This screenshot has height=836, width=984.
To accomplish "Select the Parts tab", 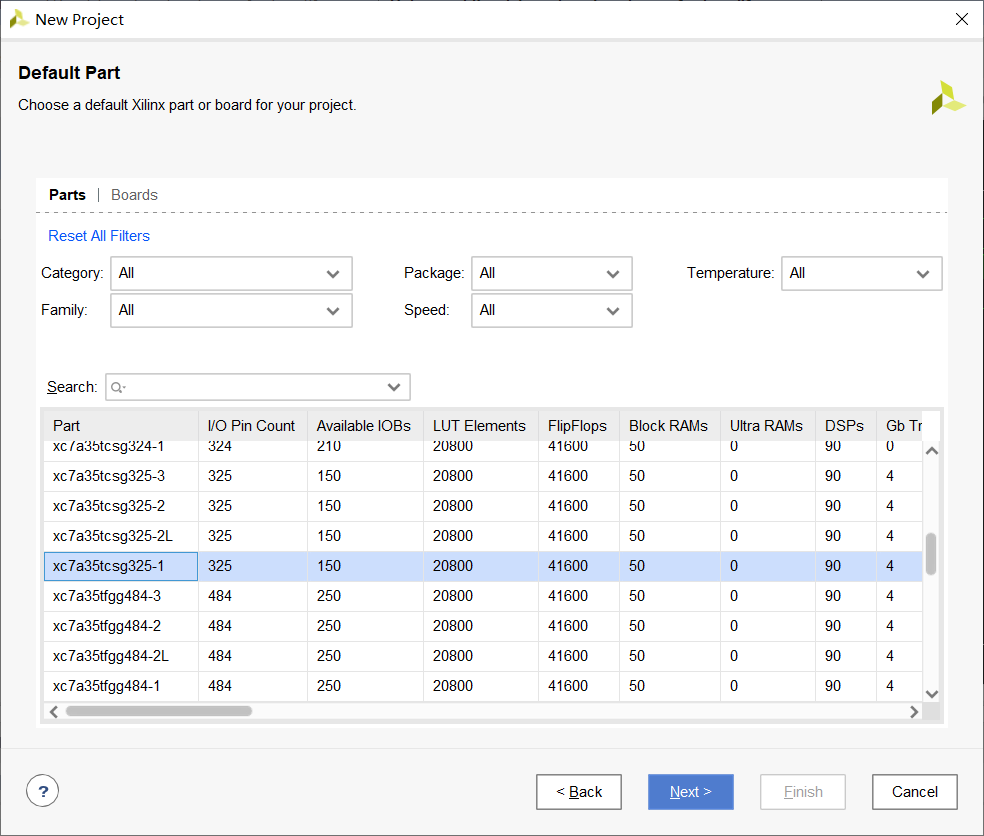I will click(x=67, y=195).
